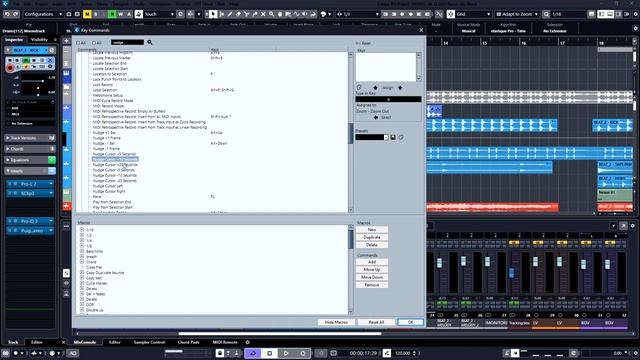
Task: Click the transport Play button
Action: [x=286, y=353]
